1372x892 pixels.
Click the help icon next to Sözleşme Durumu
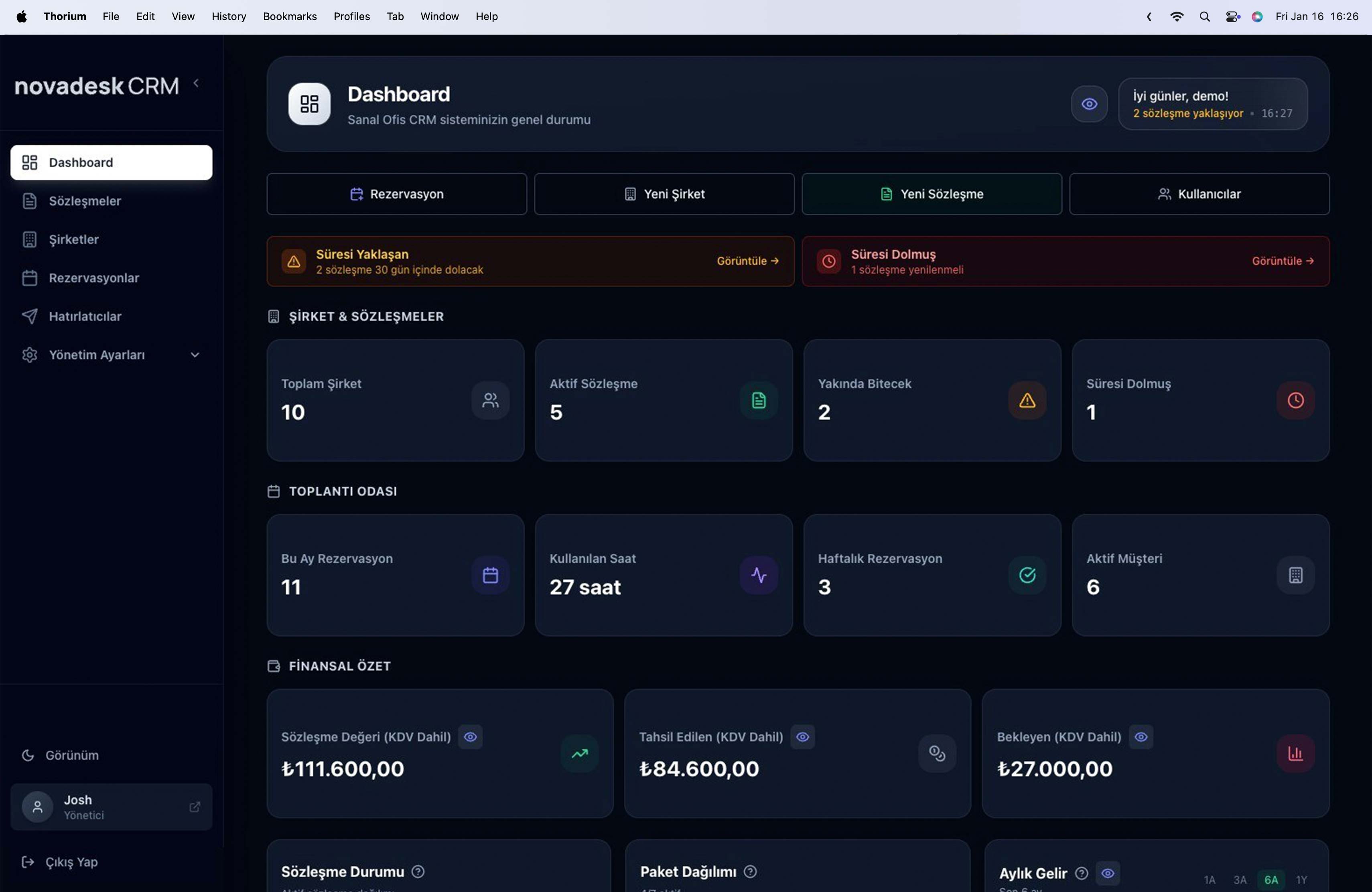(x=418, y=871)
